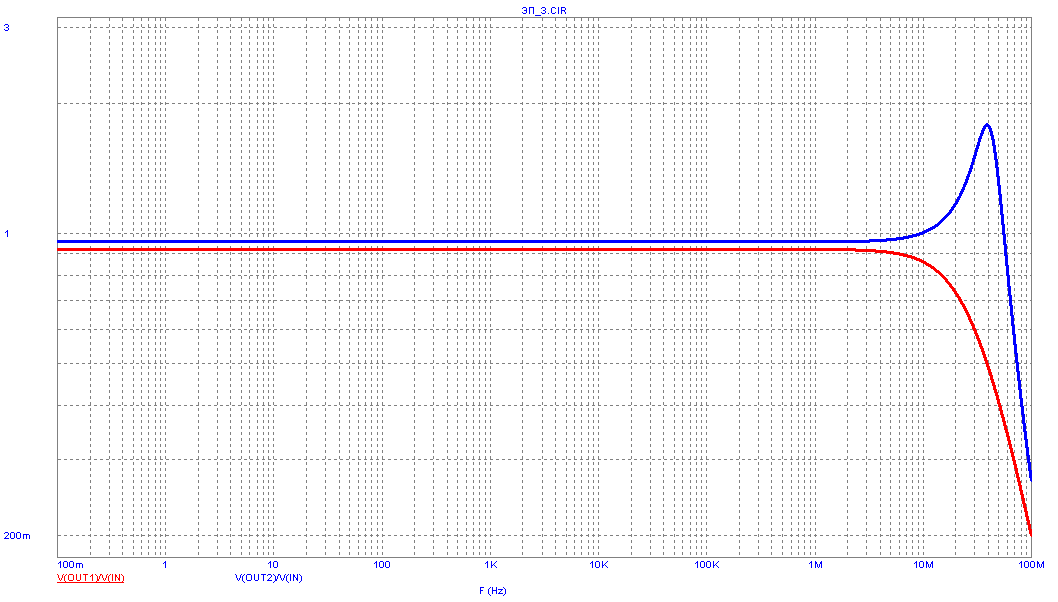This screenshot has width=1058, height=602.
Task: Click the F (Hz) axis title
Action: (x=493, y=591)
